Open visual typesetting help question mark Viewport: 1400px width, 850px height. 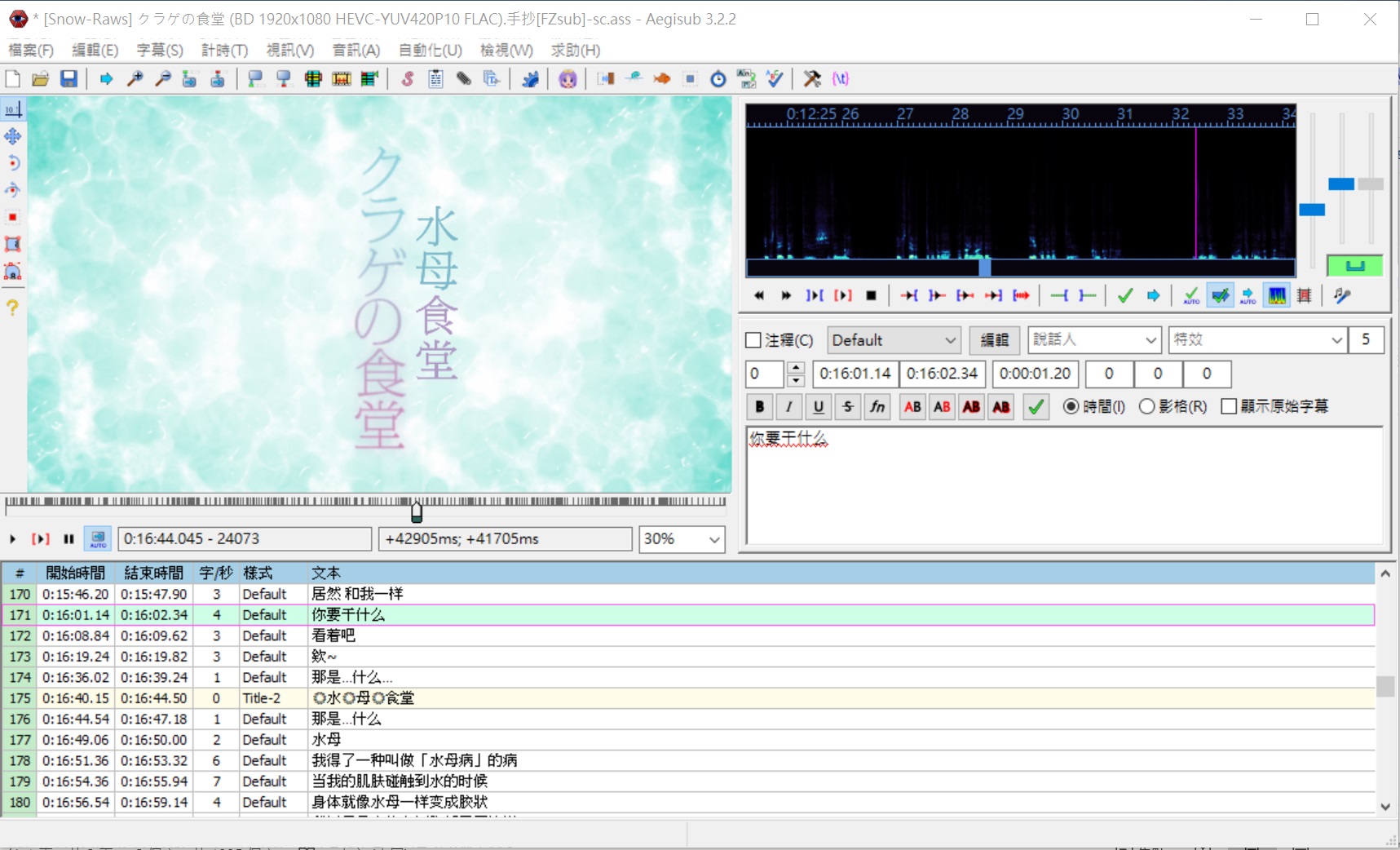click(13, 308)
